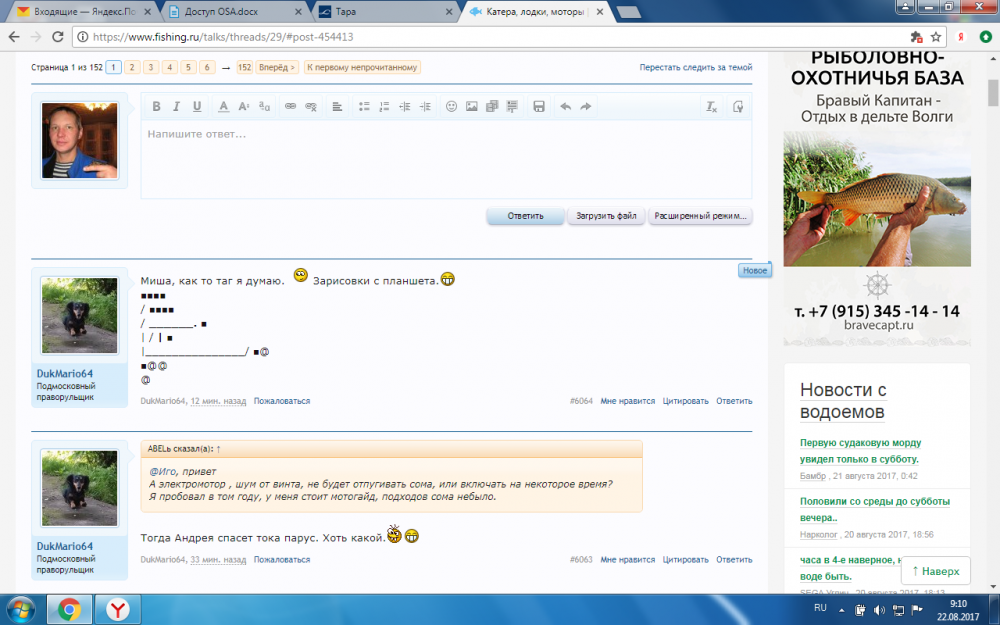This screenshot has width=1000, height=625.
Task: Toggle italic text formatting
Action: coord(176,107)
